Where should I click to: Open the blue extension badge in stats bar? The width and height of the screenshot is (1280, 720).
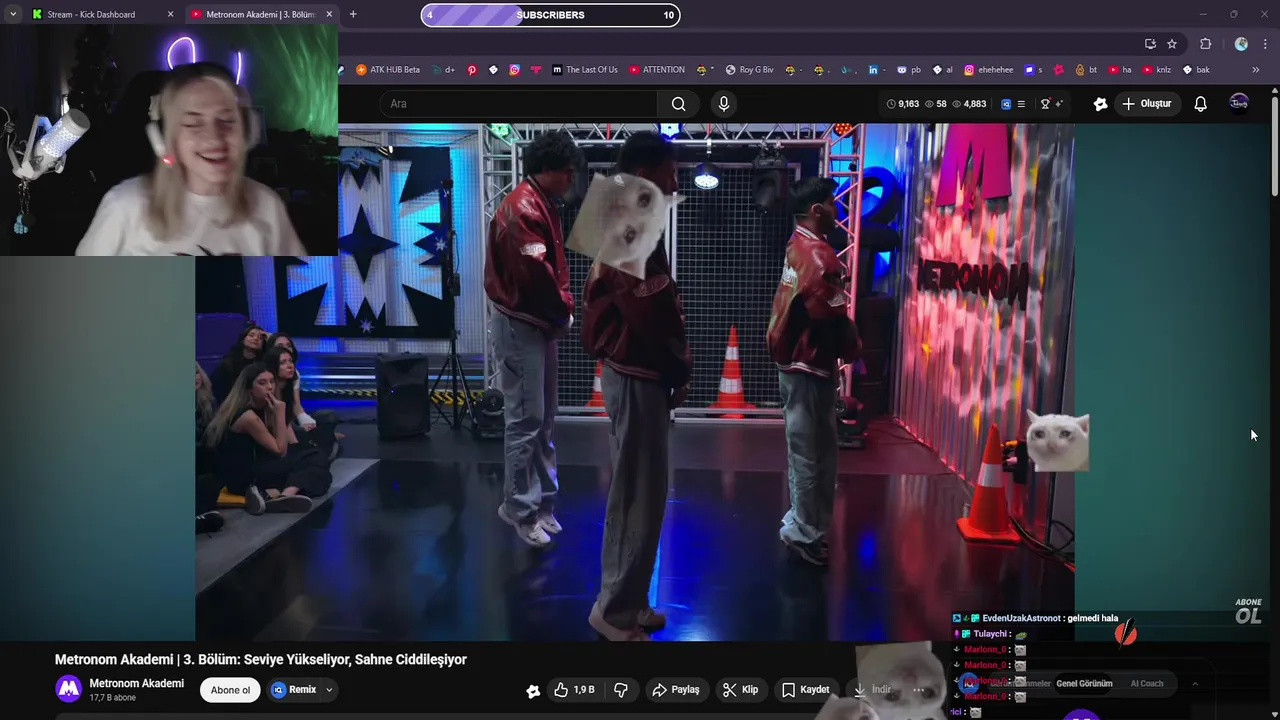(x=1006, y=104)
